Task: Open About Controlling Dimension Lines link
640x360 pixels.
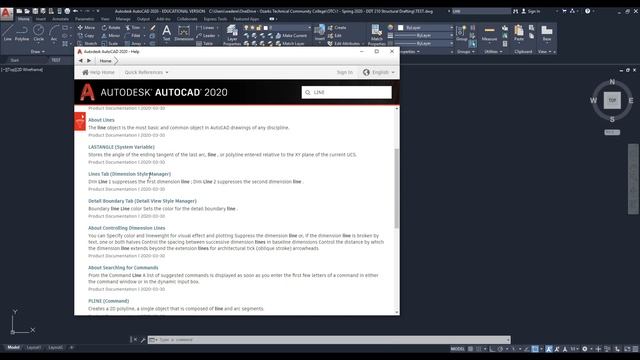Action: (127, 228)
